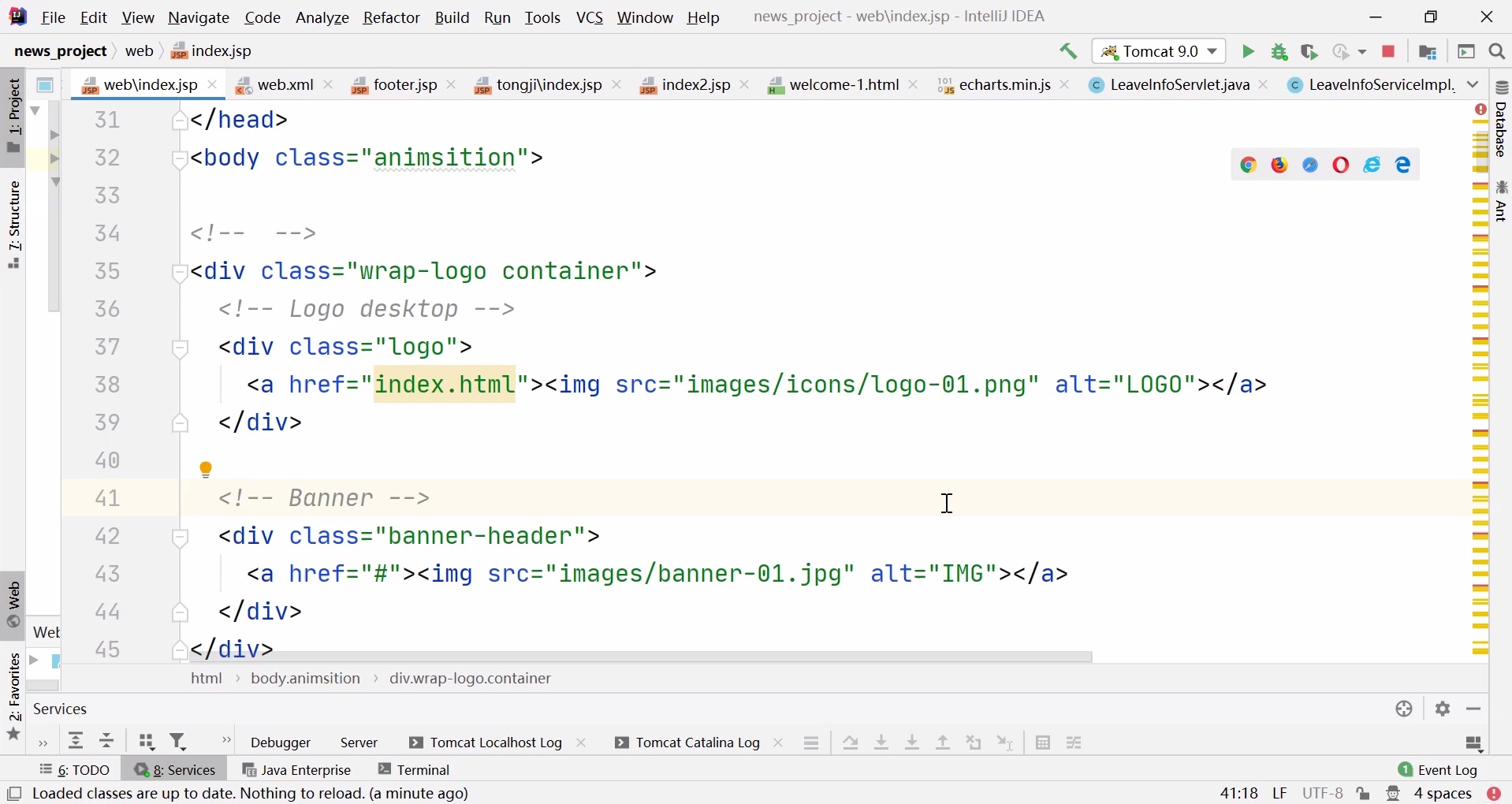Open the Tomcat 9.0 run configuration dropdown

pos(1160,52)
